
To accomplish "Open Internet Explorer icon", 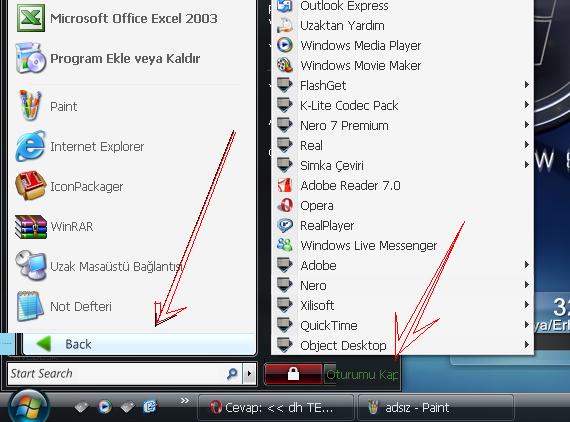I will 31,146.
